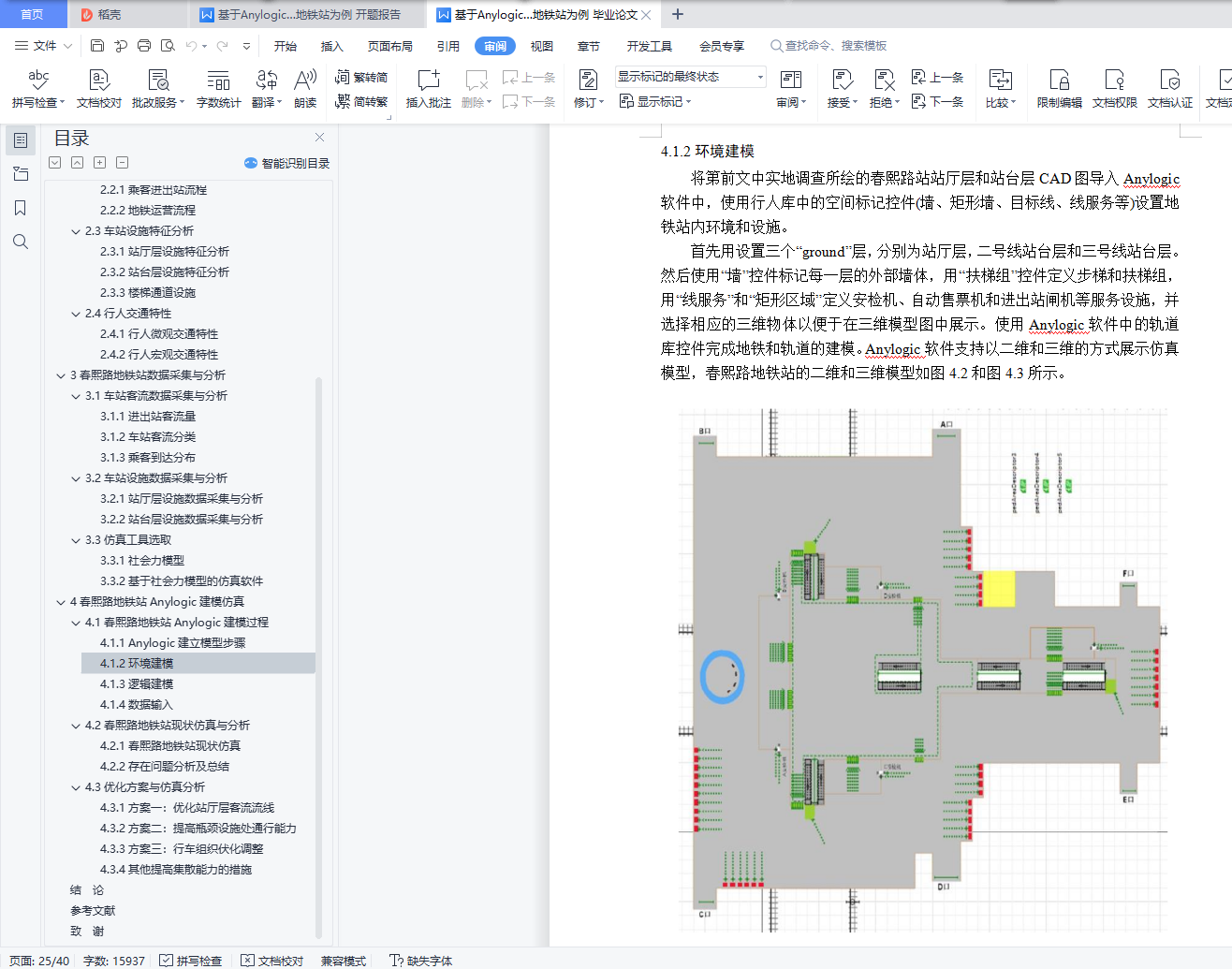The height and width of the screenshot is (969, 1232).
Task: Switch to the 开发工具 ribbon tab
Action: [x=650, y=46]
